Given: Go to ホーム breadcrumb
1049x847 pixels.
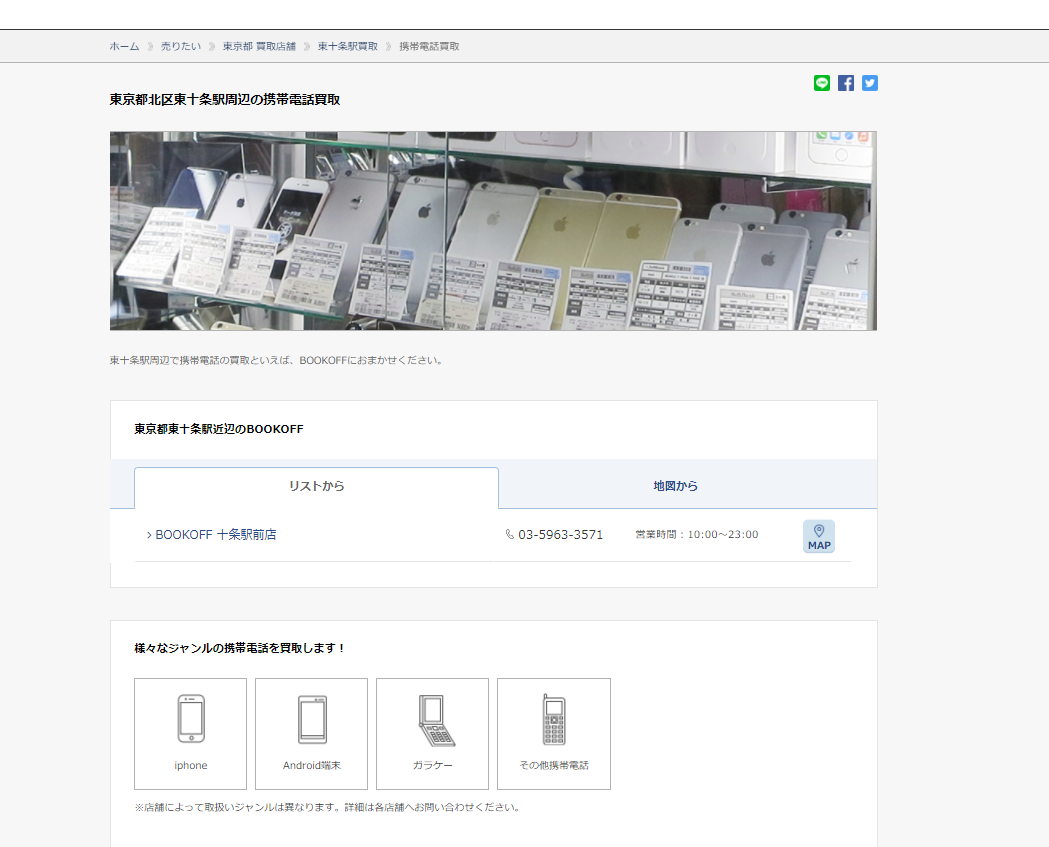Looking at the screenshot, I should tap(124, 46).
